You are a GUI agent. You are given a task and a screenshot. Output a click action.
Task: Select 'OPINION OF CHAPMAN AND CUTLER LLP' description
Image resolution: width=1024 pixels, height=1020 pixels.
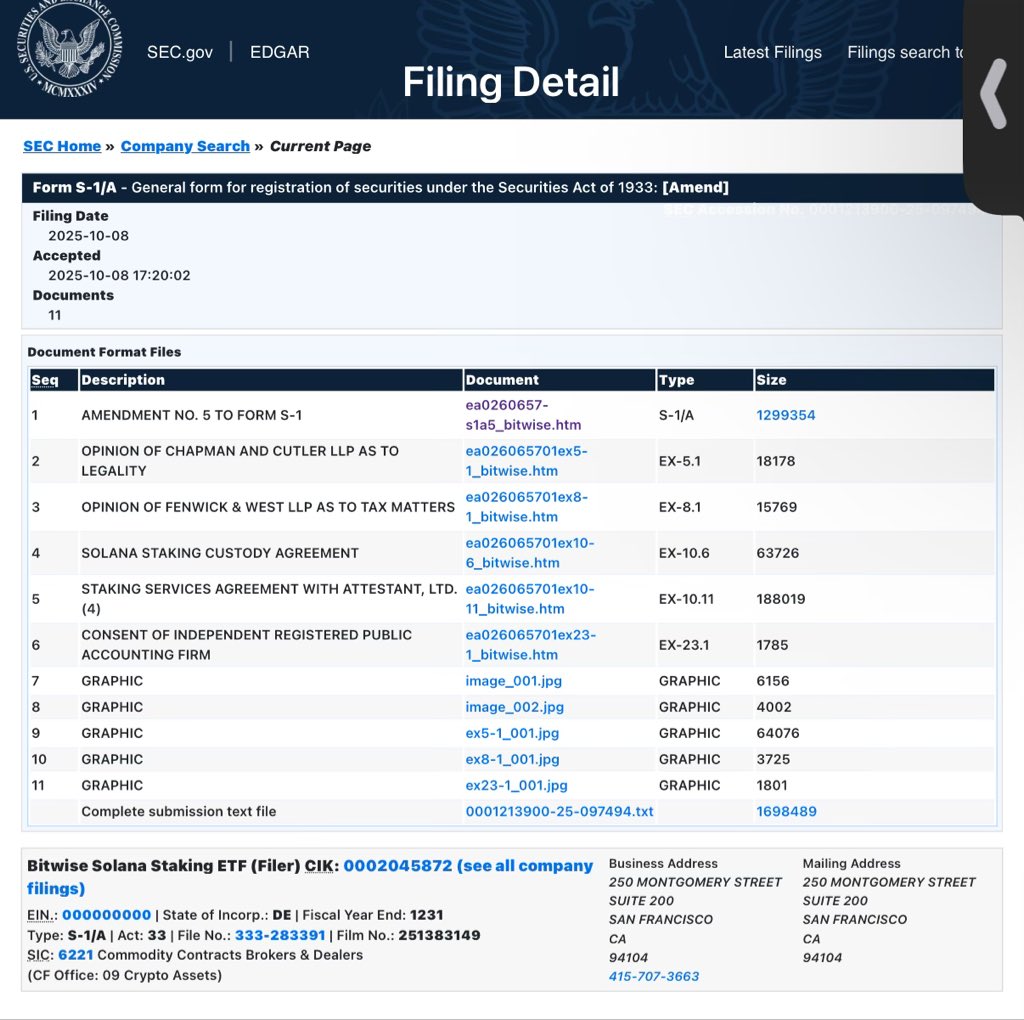pyautogui.click(x=240, y=461)
